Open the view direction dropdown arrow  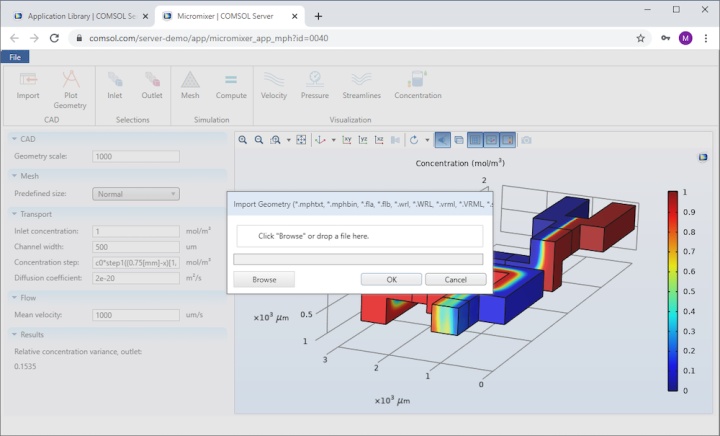[333, 140]
